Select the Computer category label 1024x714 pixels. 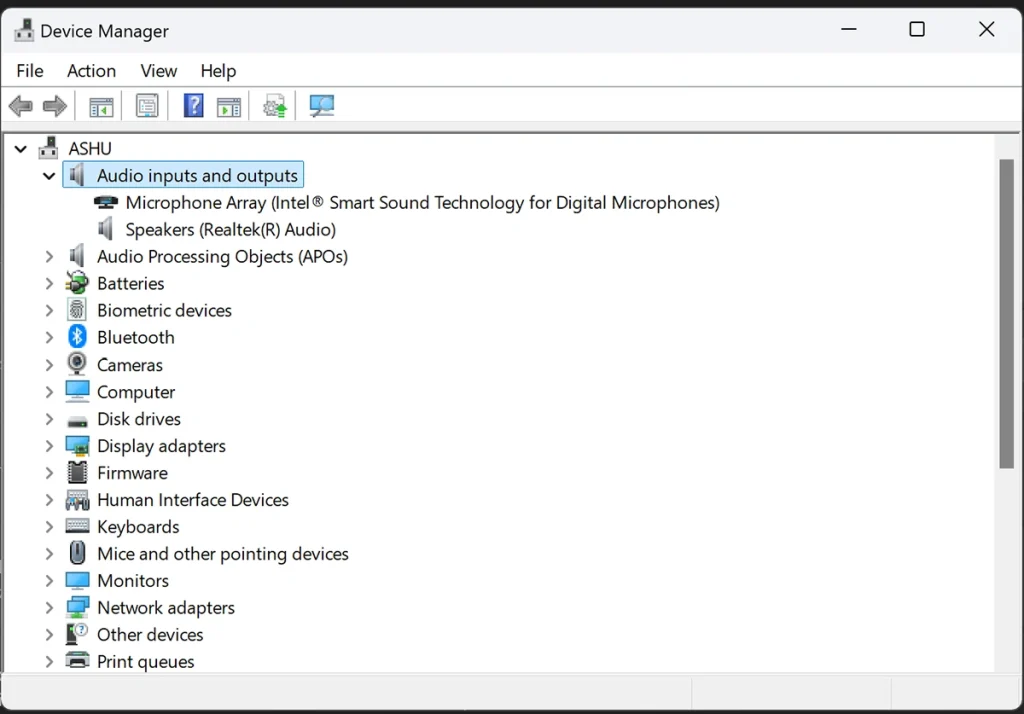pyautogui.click(x=136, y=392)
